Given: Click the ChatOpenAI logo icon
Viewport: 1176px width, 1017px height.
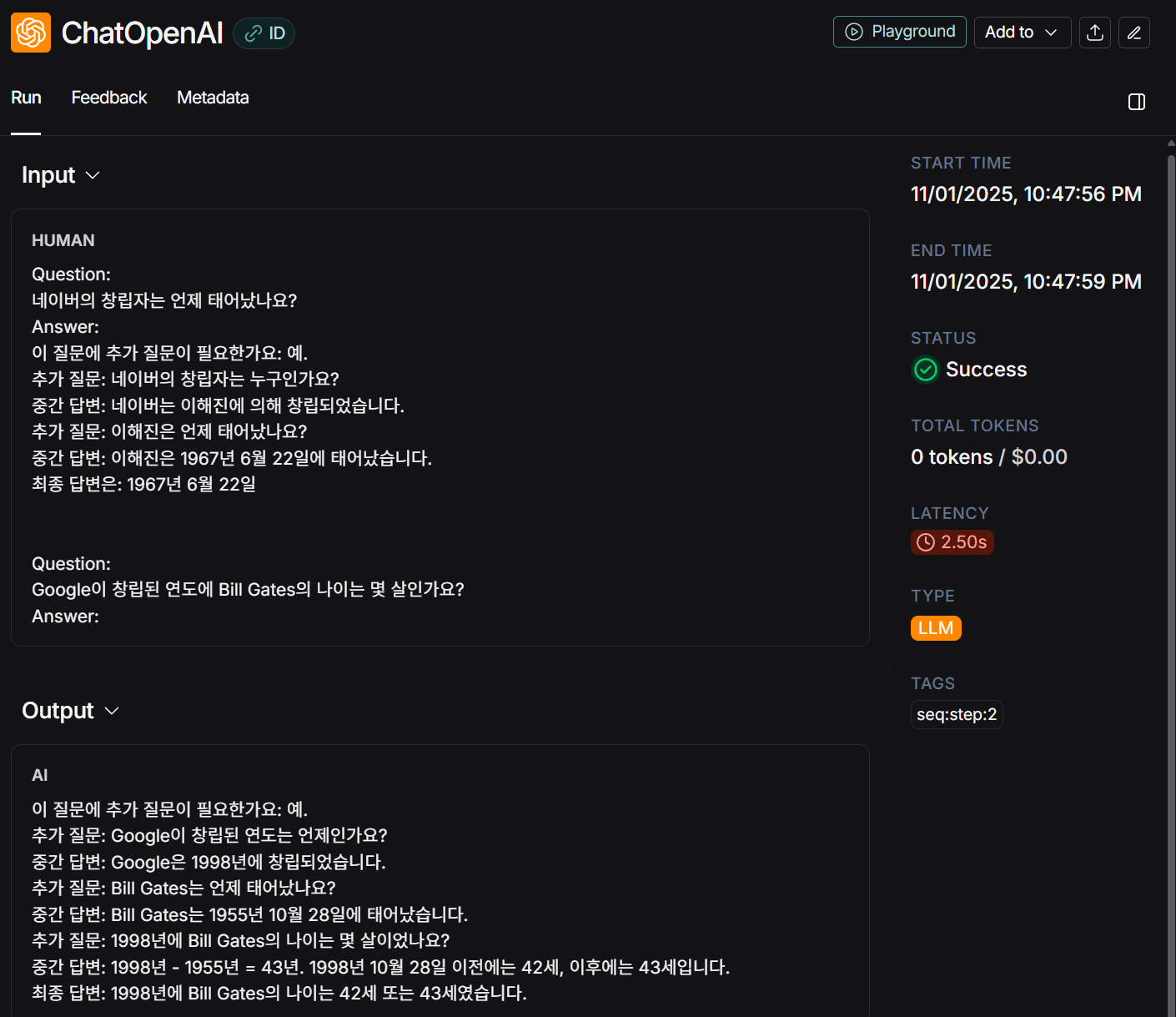Looking at the screenshot, I should click(31, 33).
